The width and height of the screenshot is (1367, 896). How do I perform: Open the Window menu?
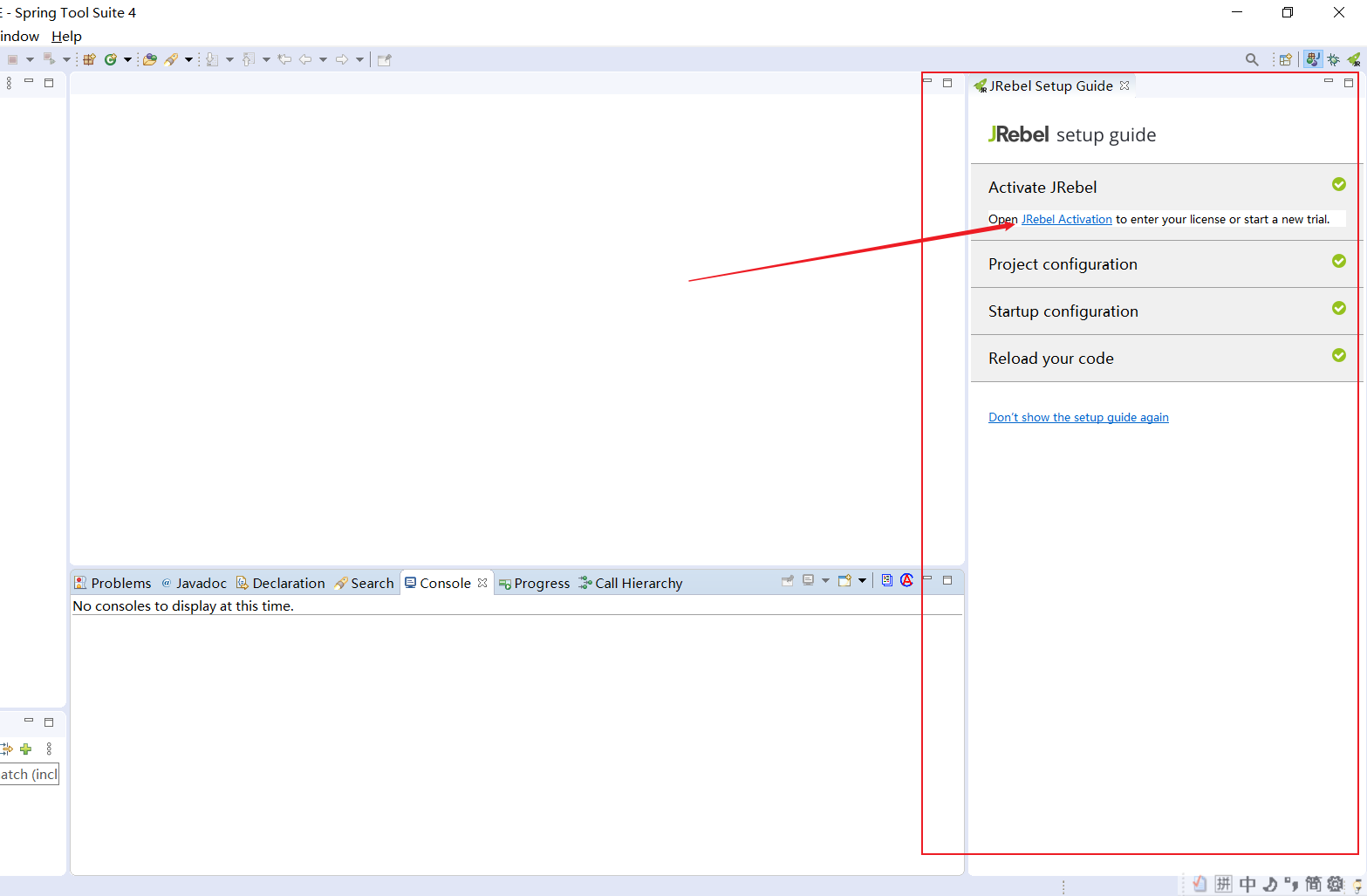(19, 36)
